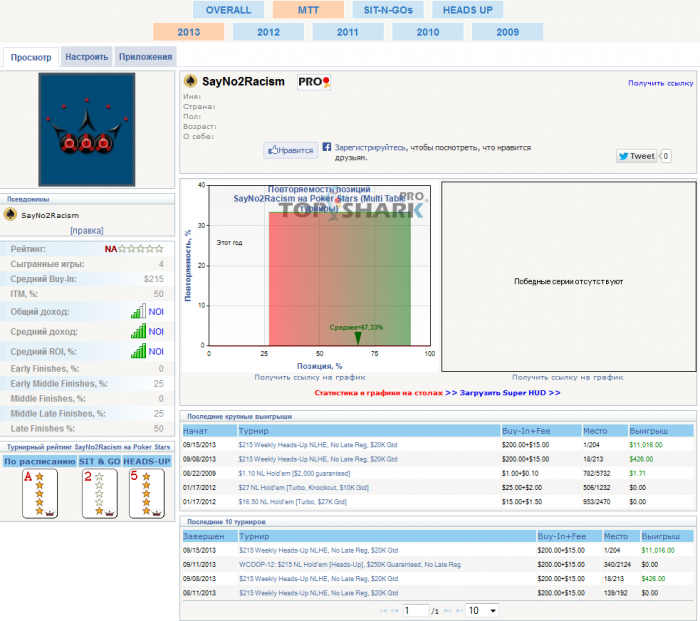Click NOI link for Общий доход
Viewport: 700px width, 621px height.
coord(156,312)
